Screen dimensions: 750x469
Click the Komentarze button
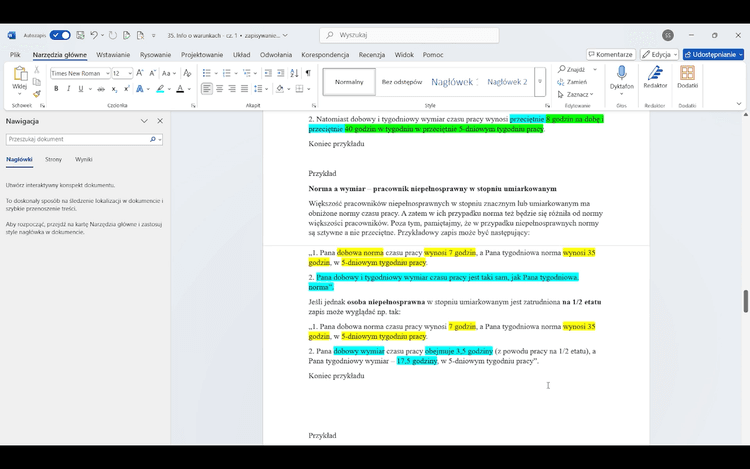pyautogui.click(x=611, y=54)
